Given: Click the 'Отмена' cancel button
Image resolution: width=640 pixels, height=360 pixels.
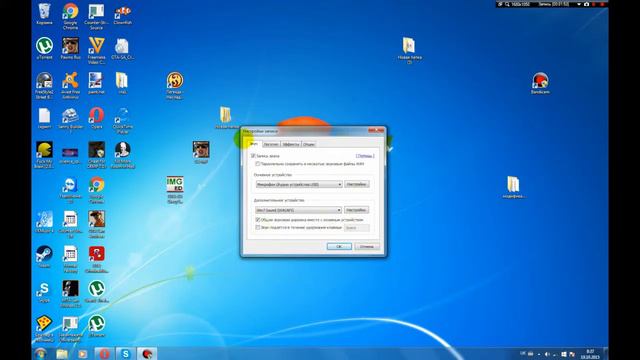Looking at the screenshot, I should pyautogui.click(x=367, y=247).
